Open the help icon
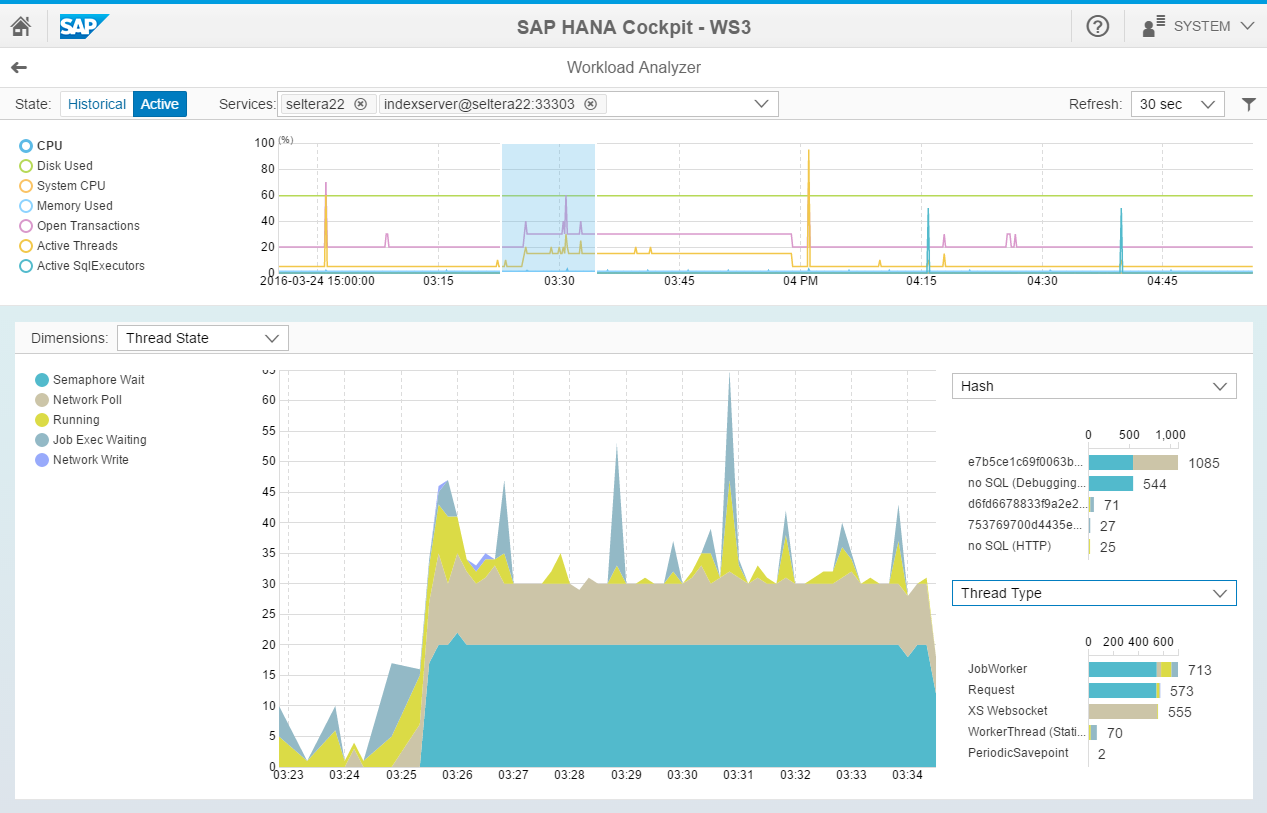The width and height of the screenshot is (1267, 813). pos(1097,26)
